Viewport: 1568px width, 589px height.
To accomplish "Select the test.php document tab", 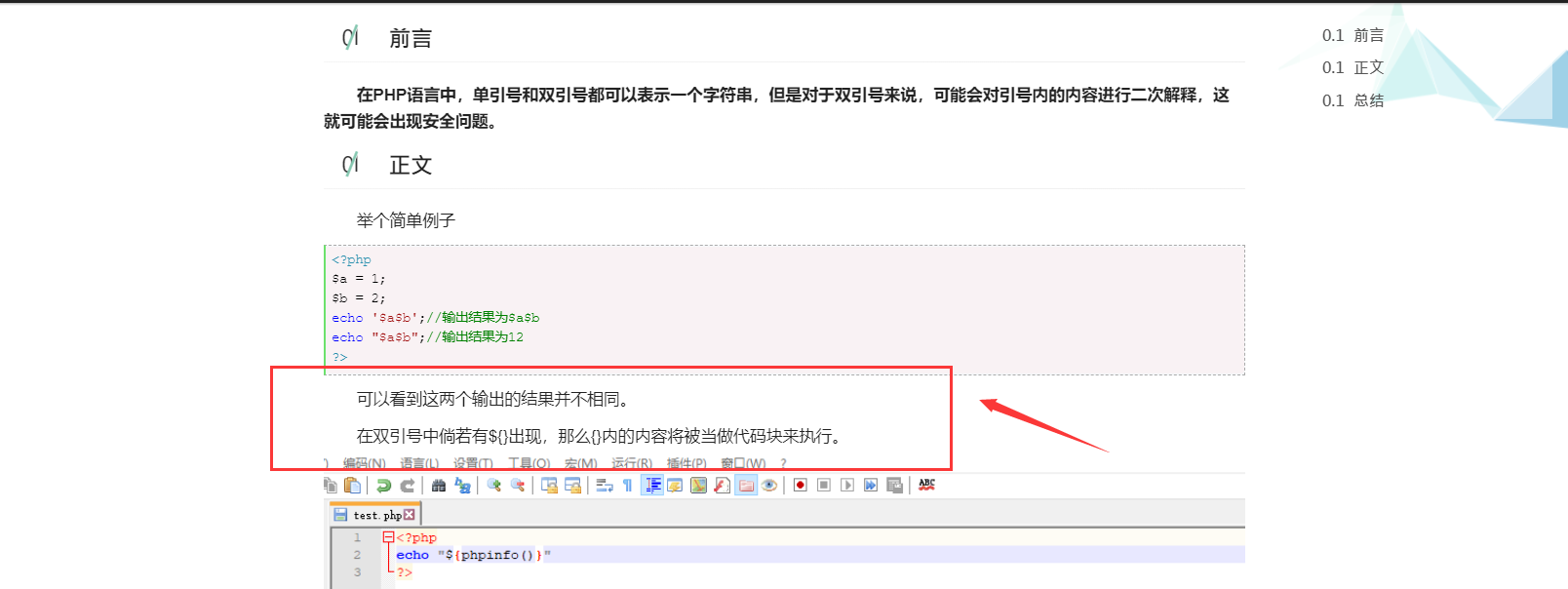I will coord(373,515).
